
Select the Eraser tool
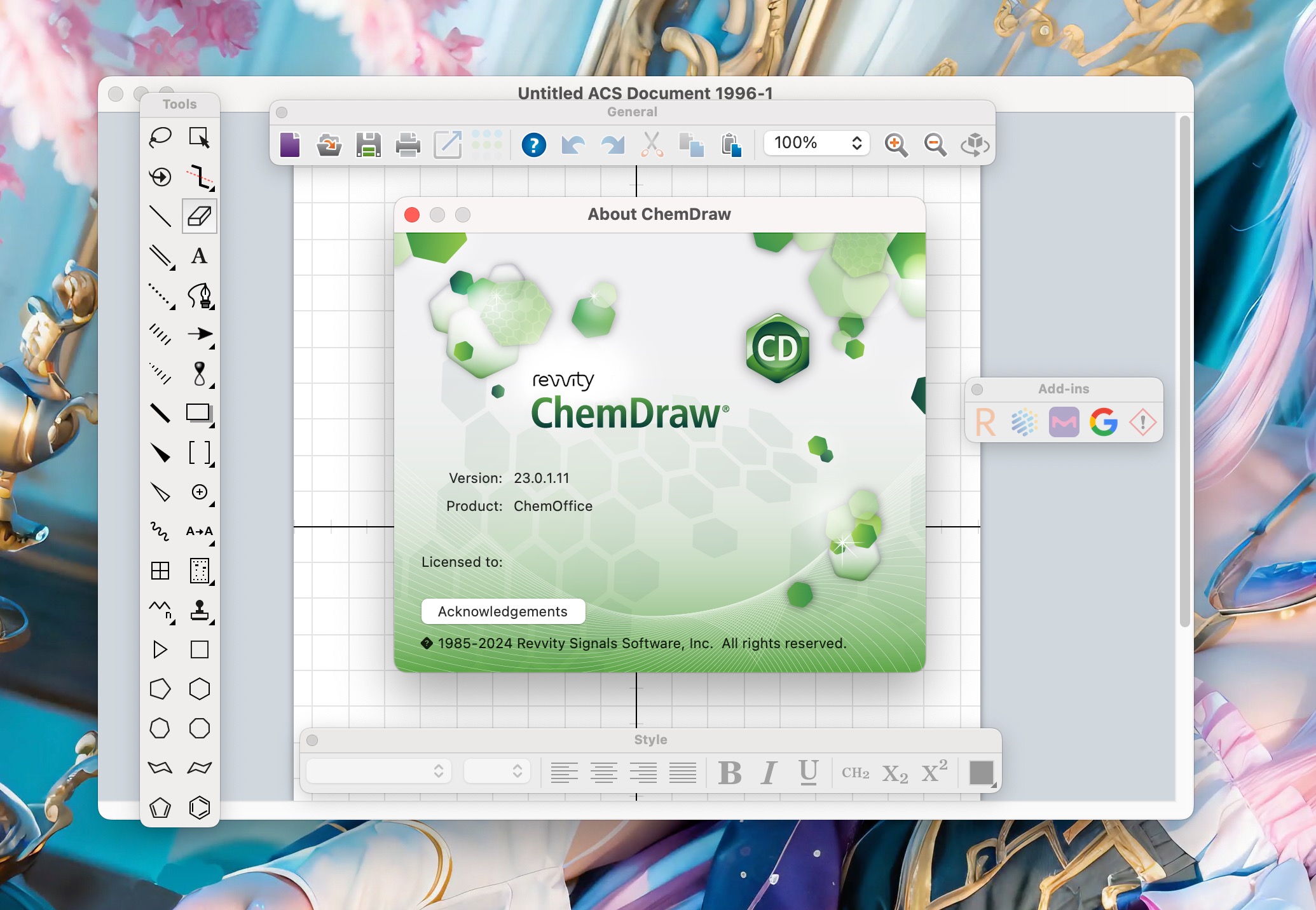coord(200,216)
